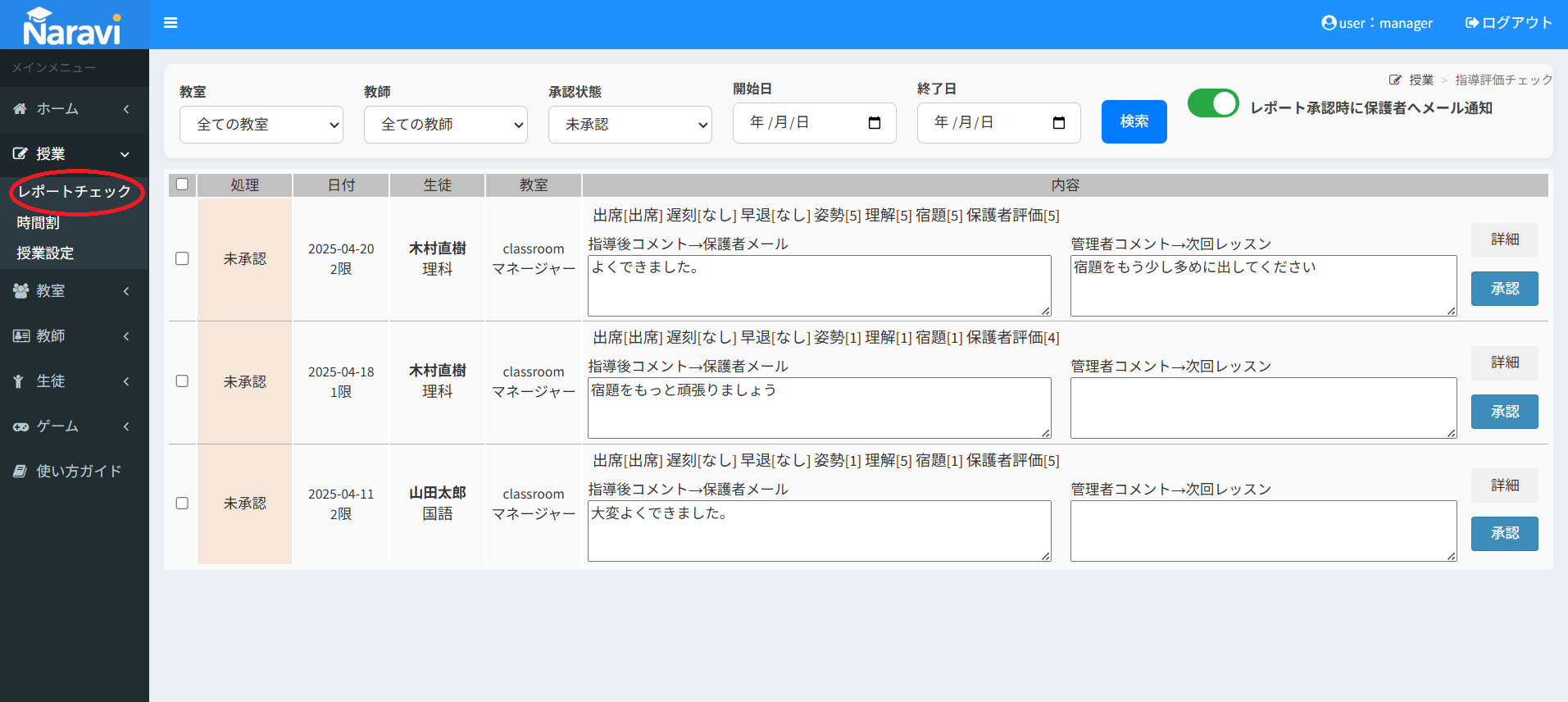Approve the 2025-04-20 report with 承認

(x=1505, y=289)
